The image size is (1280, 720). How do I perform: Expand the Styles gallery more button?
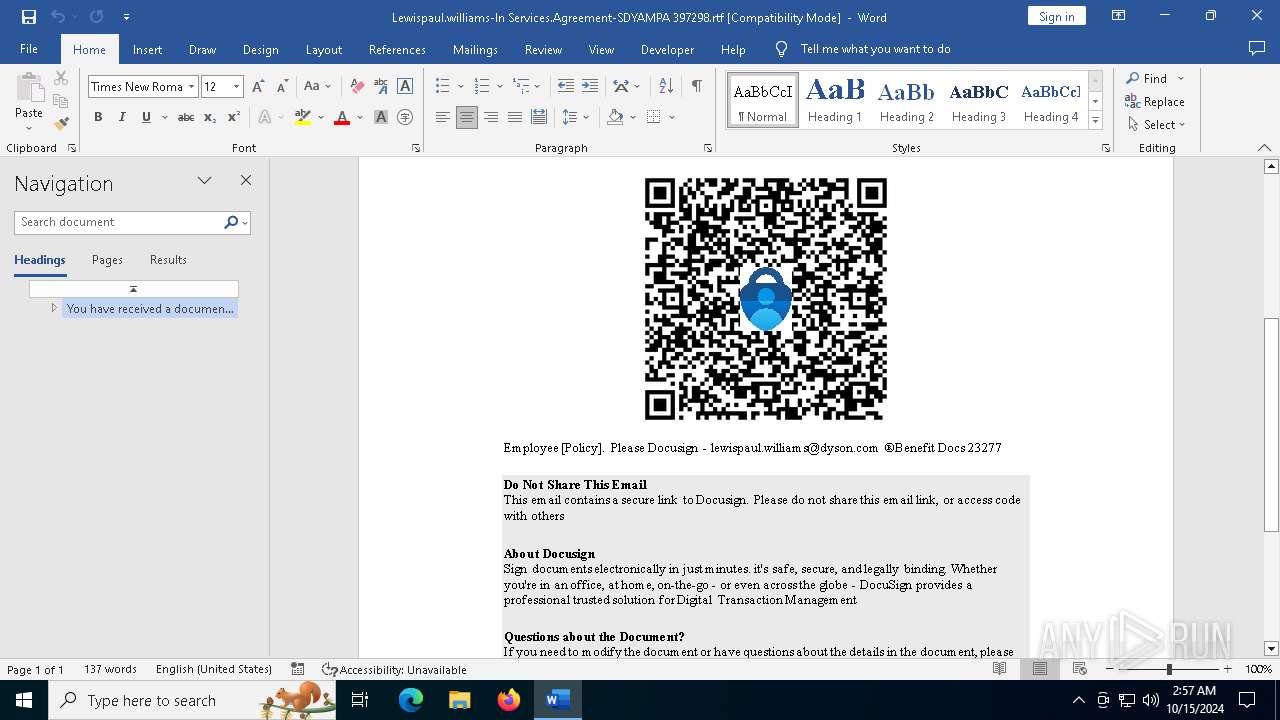(1095, 121)
